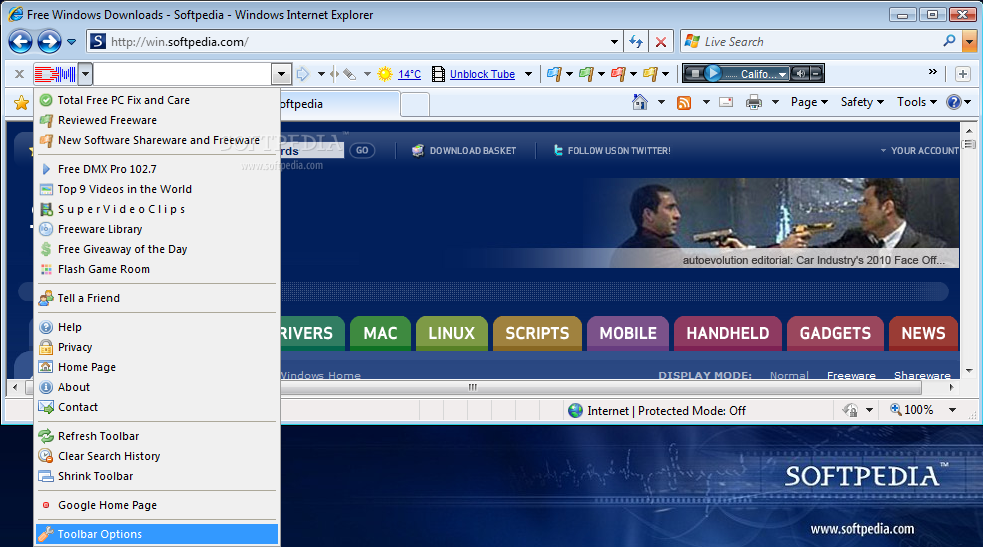Open the MAC category tab

coord(380,333)
